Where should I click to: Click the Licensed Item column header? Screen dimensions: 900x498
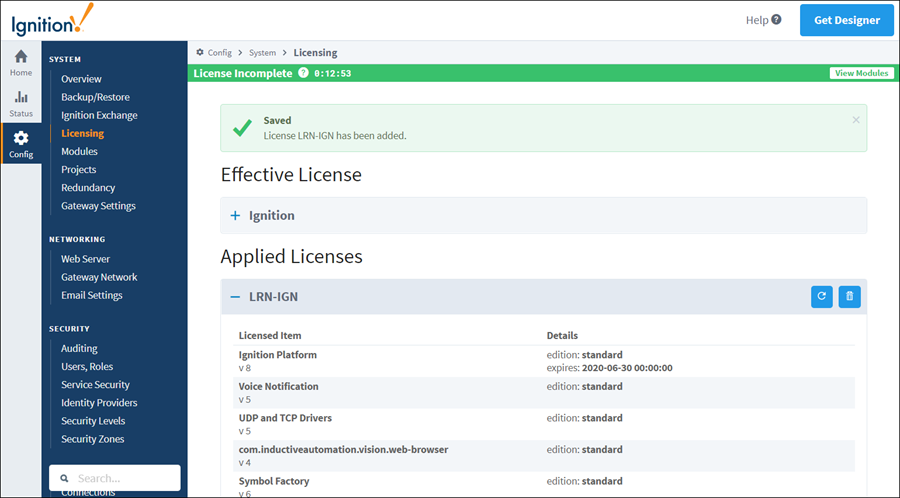tap(270, 336)
